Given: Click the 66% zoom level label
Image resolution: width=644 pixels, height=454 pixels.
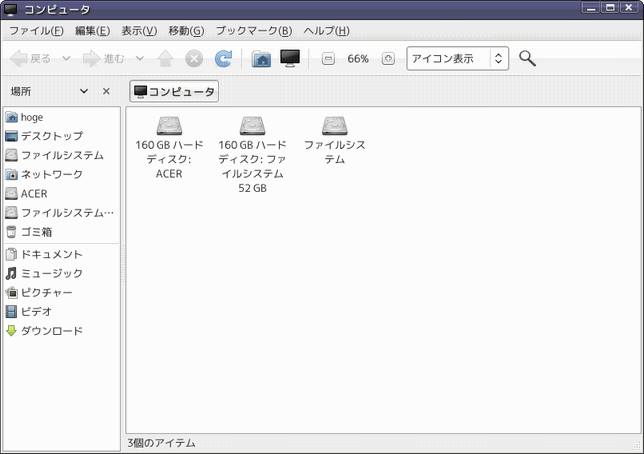Looking at the screenshot, I should (x=358, y=59).
